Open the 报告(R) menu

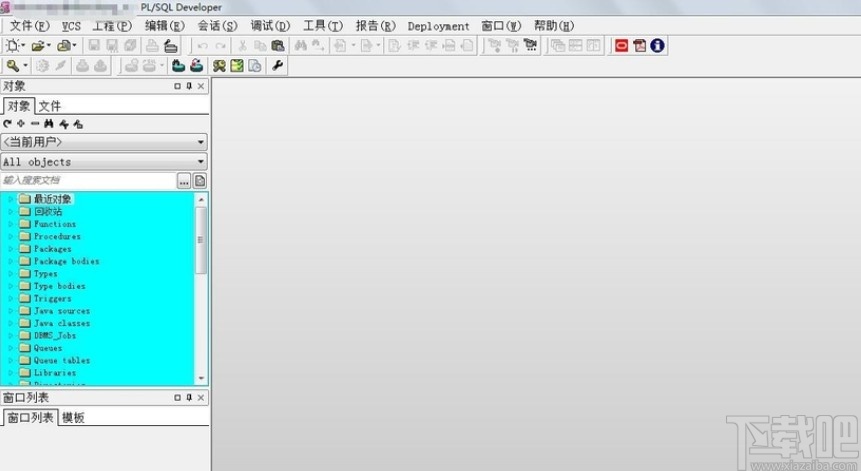pos(376,26)
